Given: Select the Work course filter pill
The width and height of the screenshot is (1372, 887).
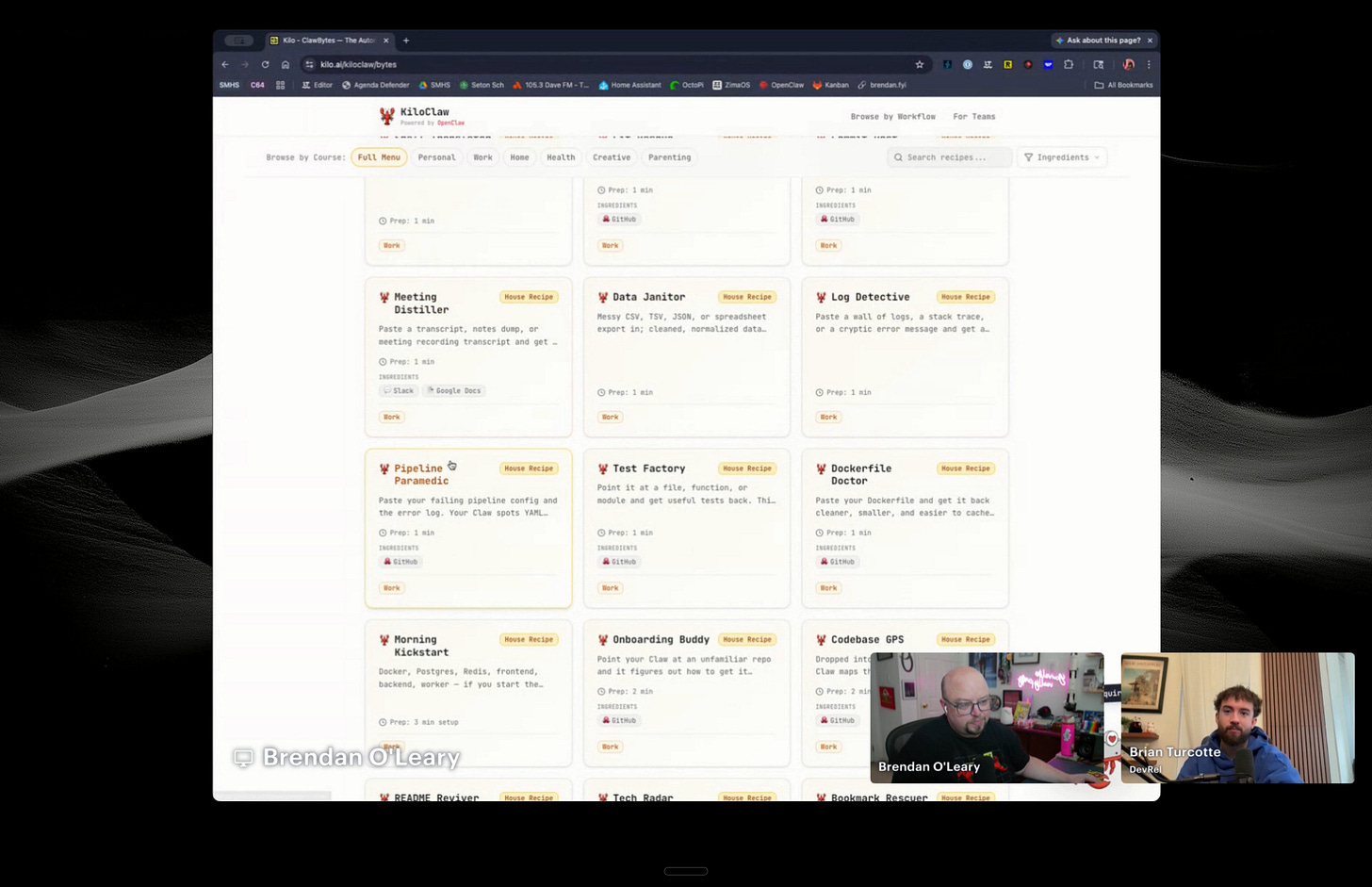Looking at the screenshot, I should [482, 157].
